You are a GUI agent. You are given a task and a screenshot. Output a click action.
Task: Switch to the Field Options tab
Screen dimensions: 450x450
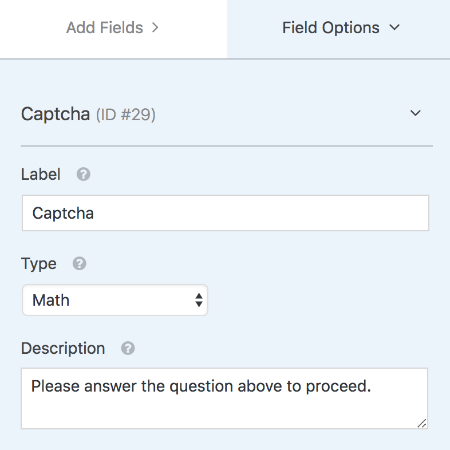click(x=338, y=29)
